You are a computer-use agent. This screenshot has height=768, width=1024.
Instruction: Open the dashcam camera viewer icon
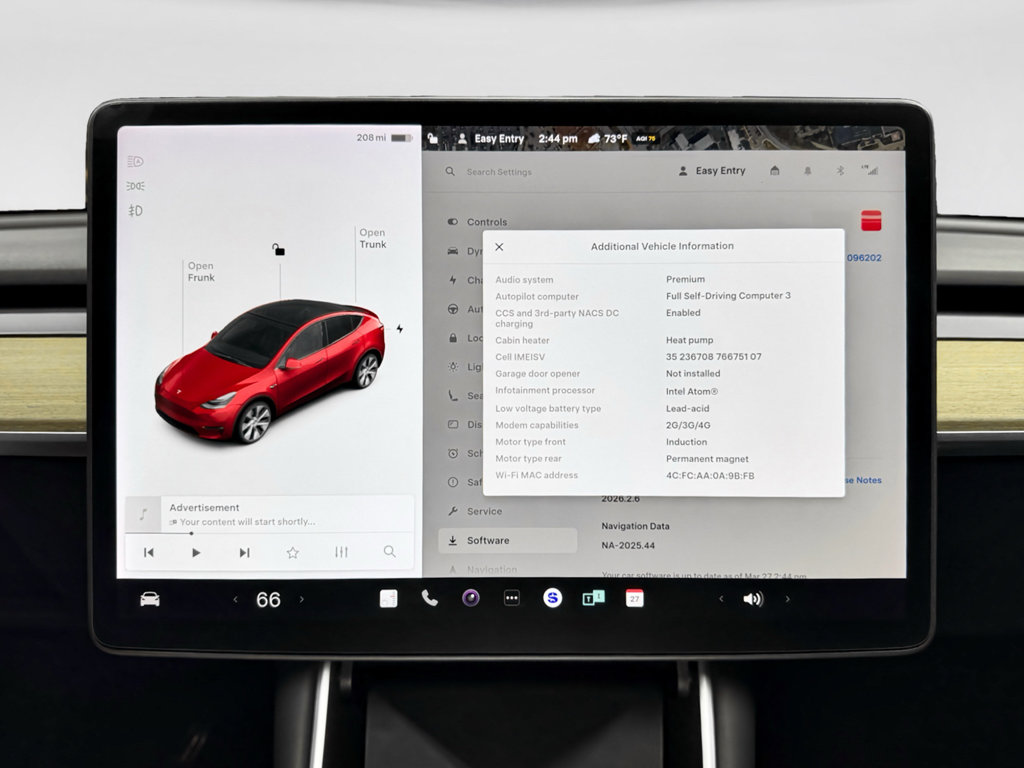coord(469,598)
